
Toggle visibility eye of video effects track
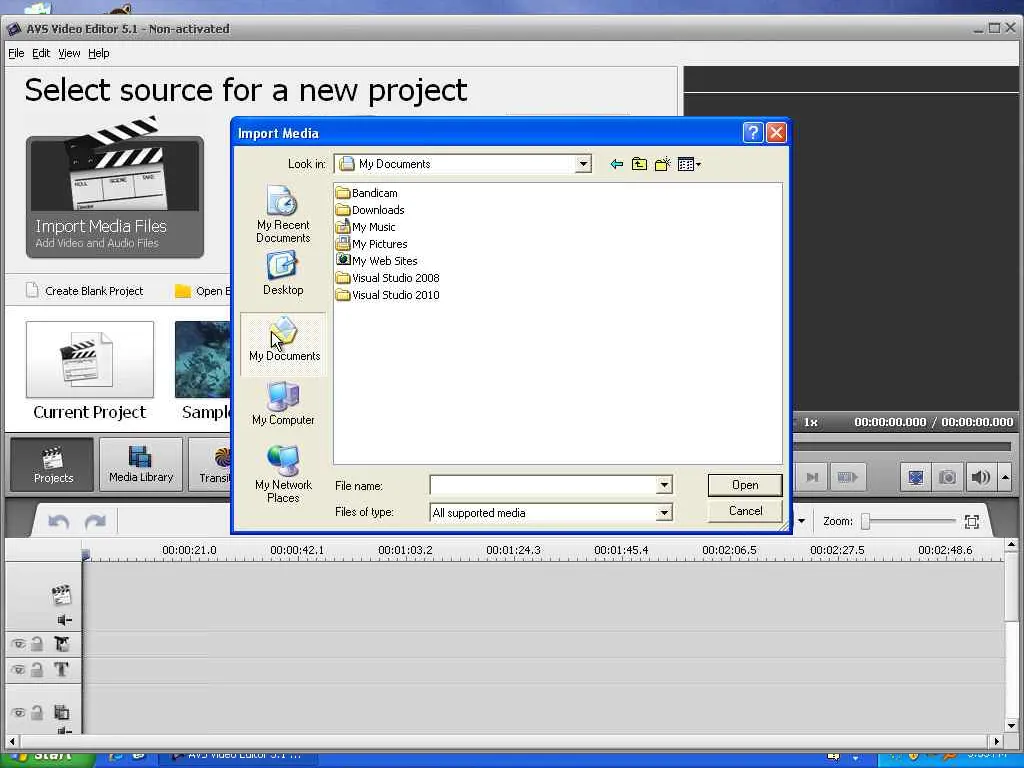pyautogui.click(x=18, y=644)
